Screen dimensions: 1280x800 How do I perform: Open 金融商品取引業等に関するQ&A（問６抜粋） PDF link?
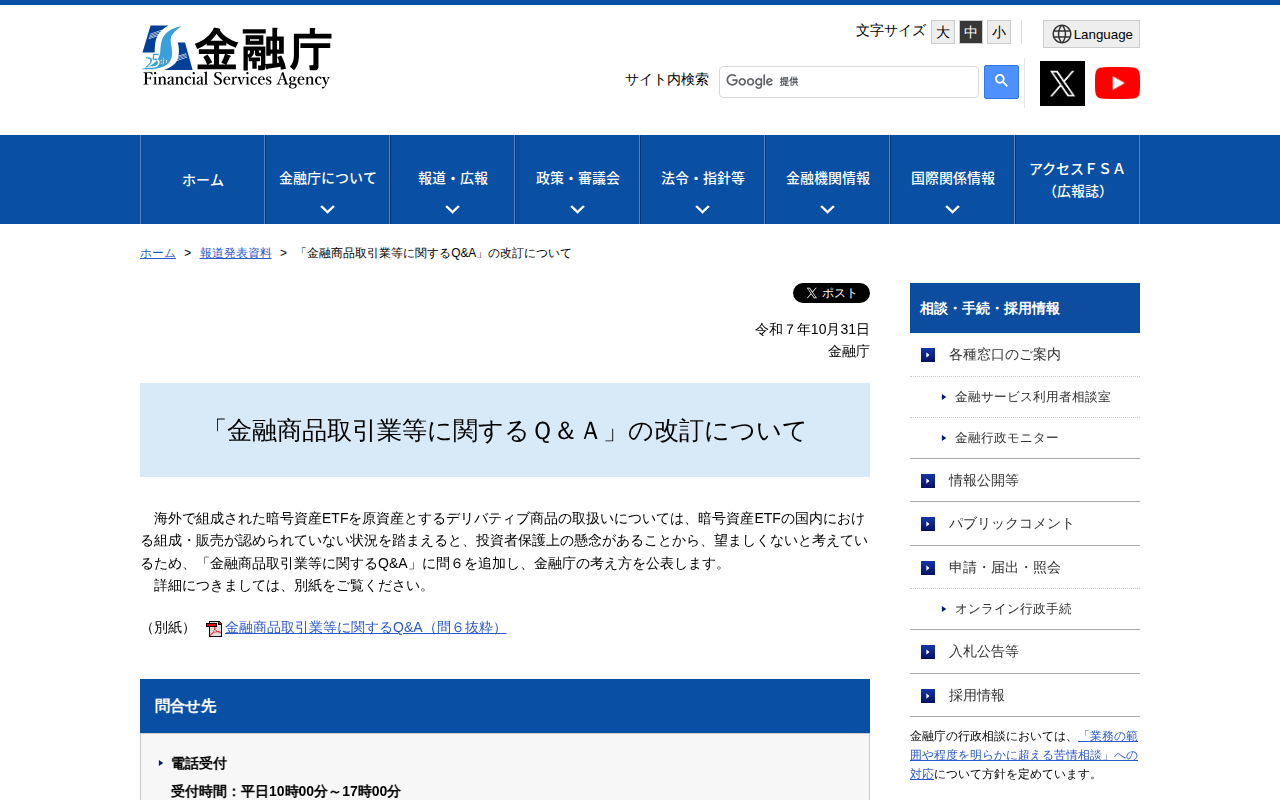[365, 627]
